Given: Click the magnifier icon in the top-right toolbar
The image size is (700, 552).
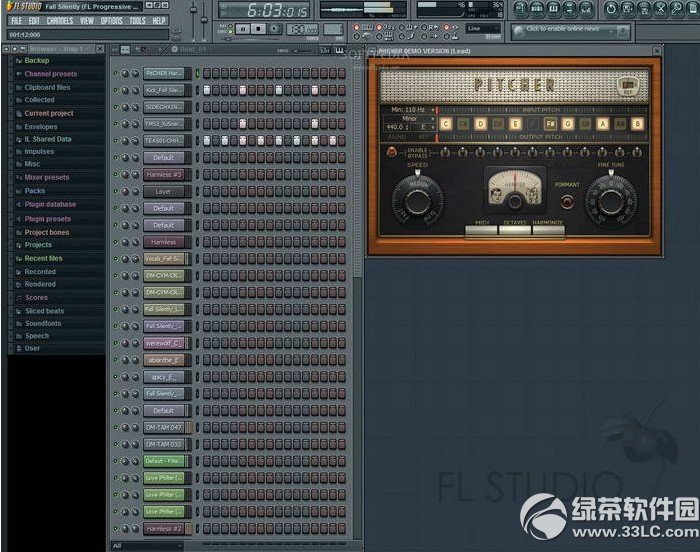Looking at the screenshot, I should 677,8.
